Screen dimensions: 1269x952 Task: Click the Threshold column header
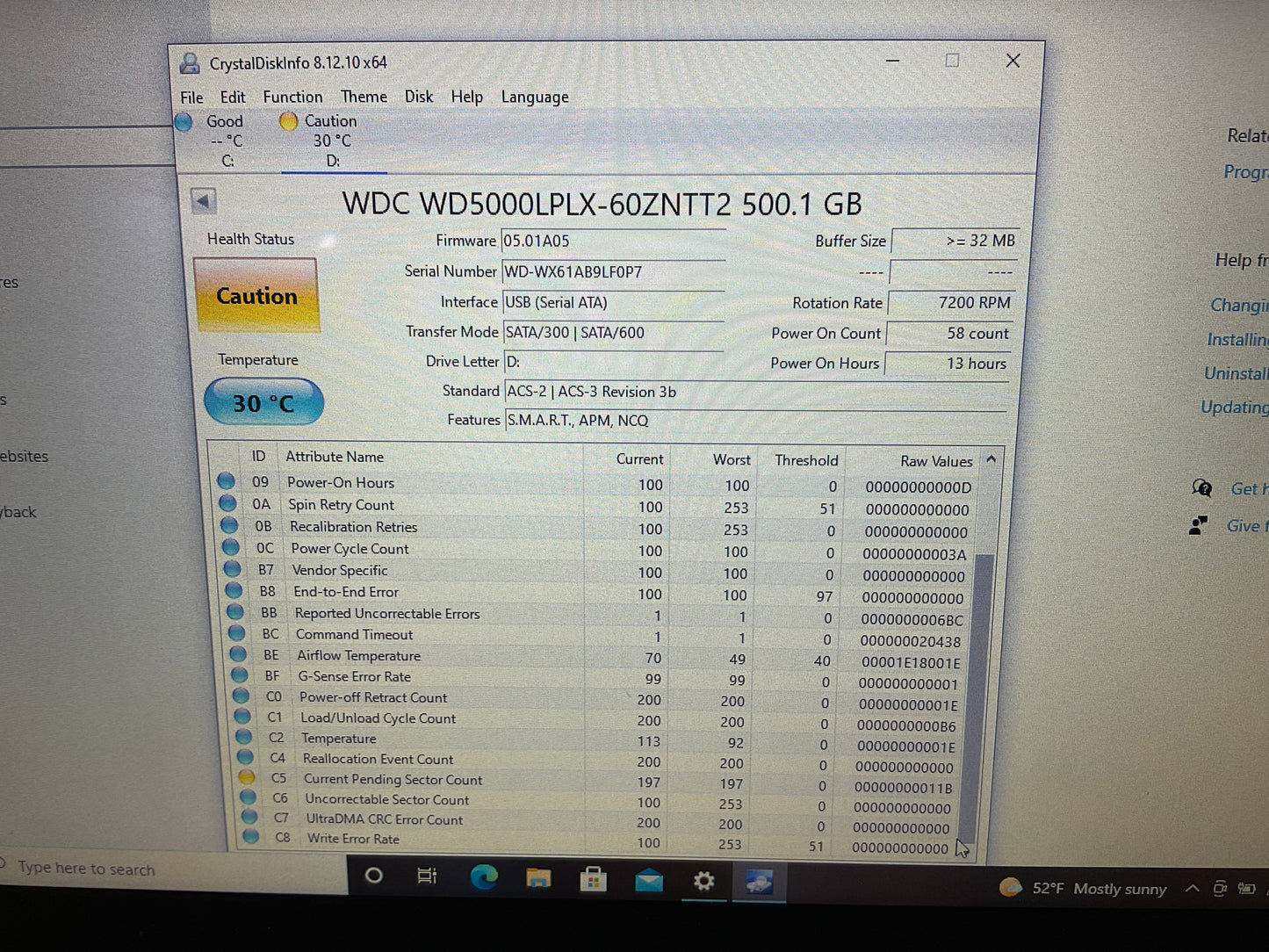click(x=806, y=460)
